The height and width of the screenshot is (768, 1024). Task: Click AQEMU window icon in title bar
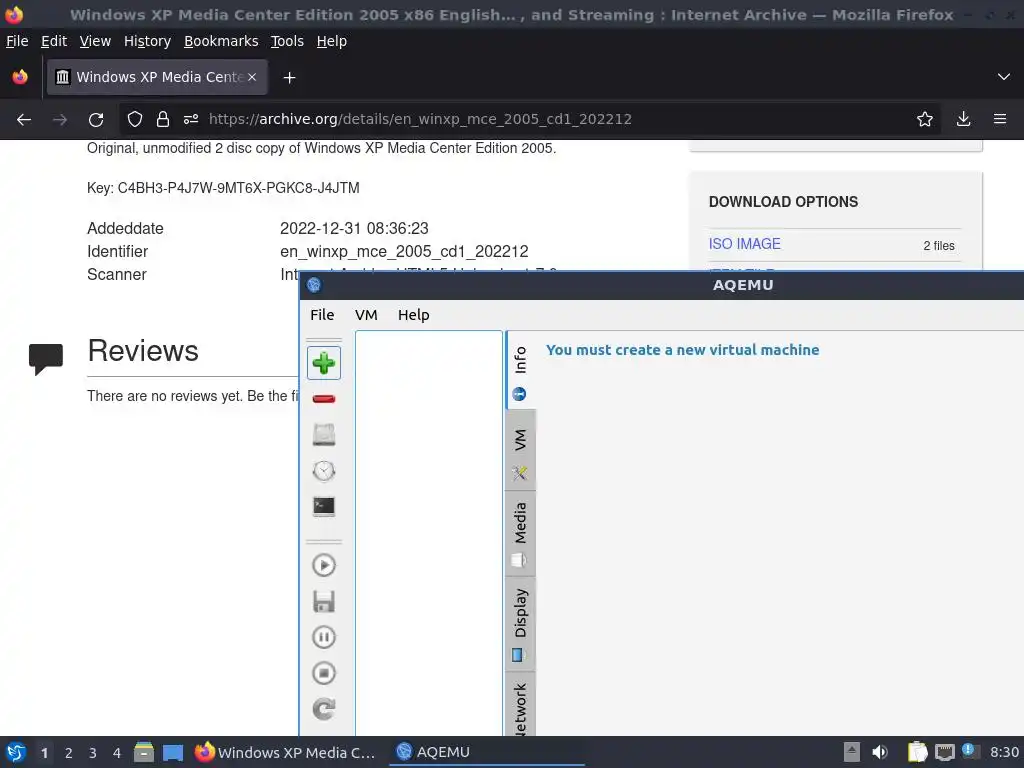point(314,285)
